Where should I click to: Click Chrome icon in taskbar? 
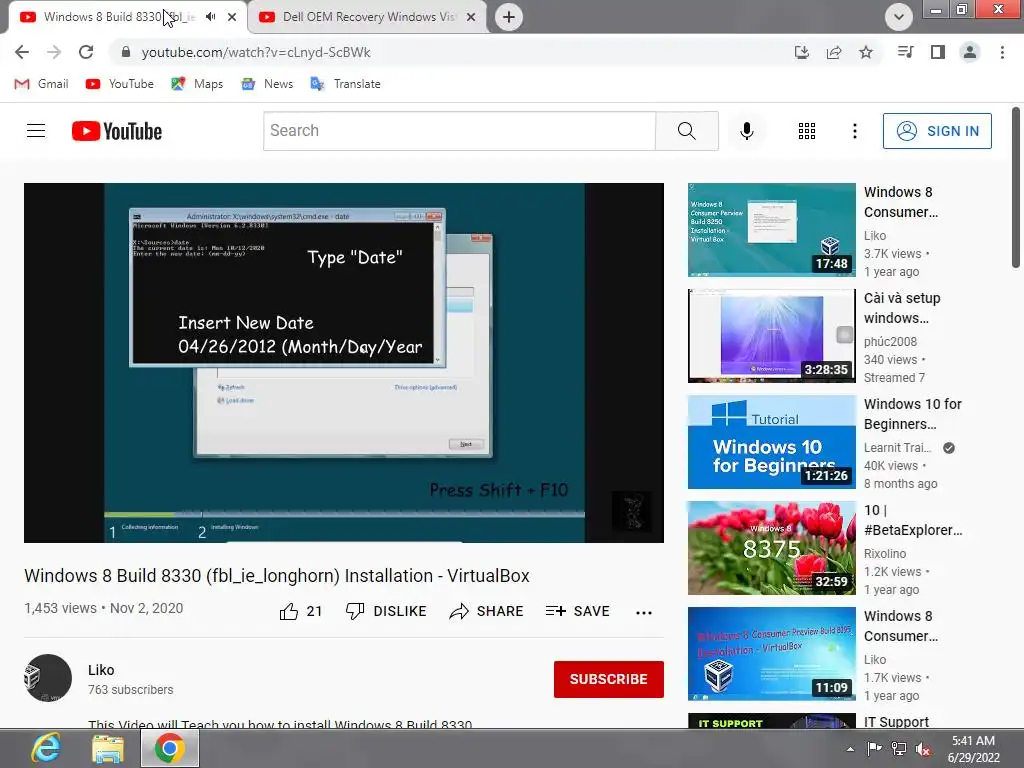click(169, 748)
